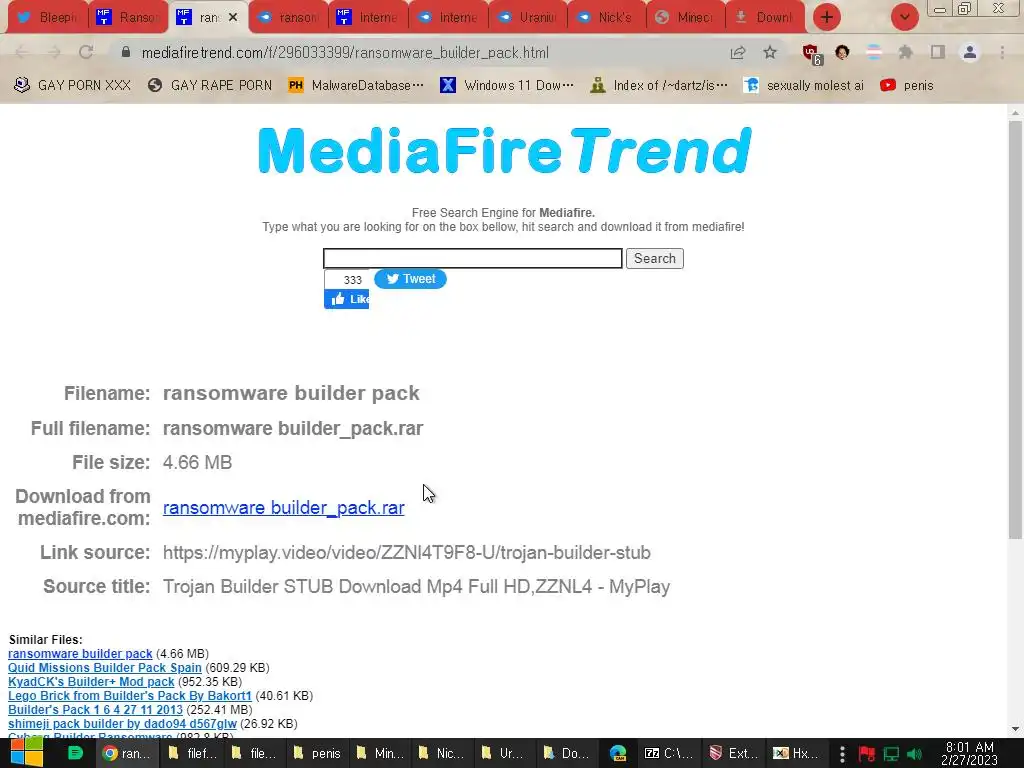Open the Do... folder taskbar item
The image size is (1024, 768).
coord(567,753)
